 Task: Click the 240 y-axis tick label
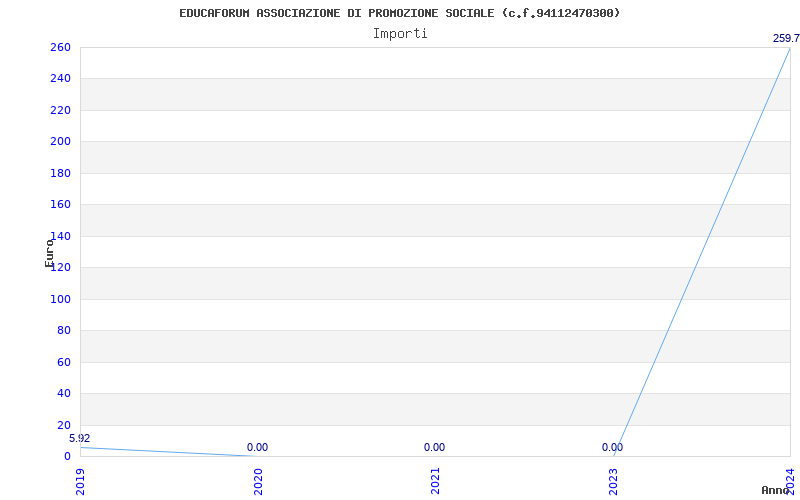[60, 79]
